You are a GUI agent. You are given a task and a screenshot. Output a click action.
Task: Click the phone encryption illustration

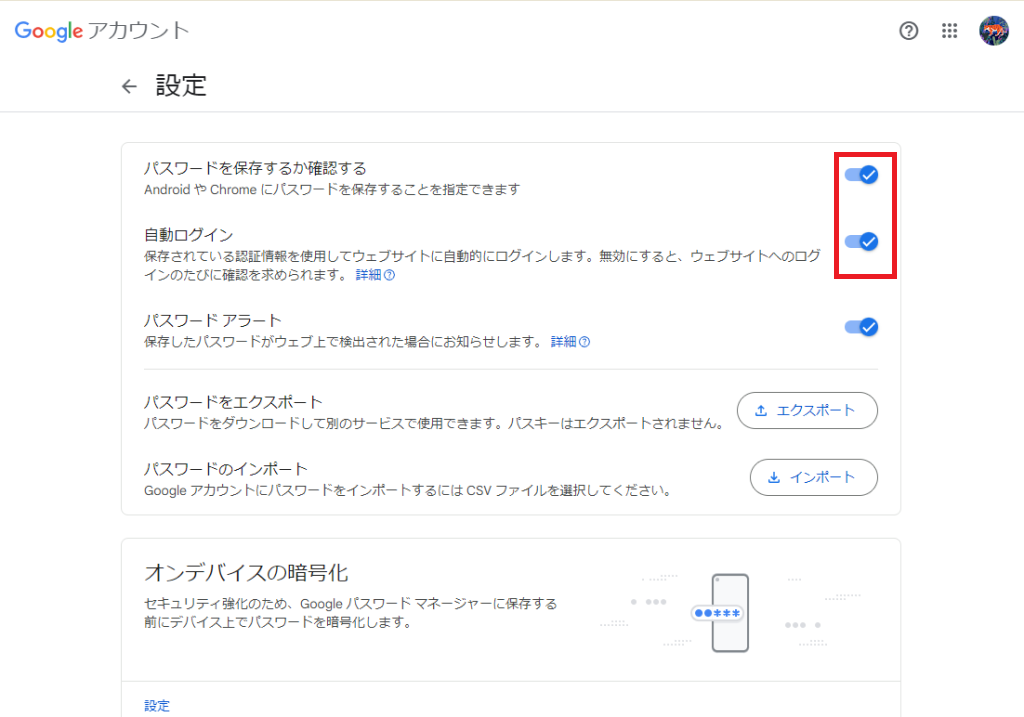click(729, 612)
